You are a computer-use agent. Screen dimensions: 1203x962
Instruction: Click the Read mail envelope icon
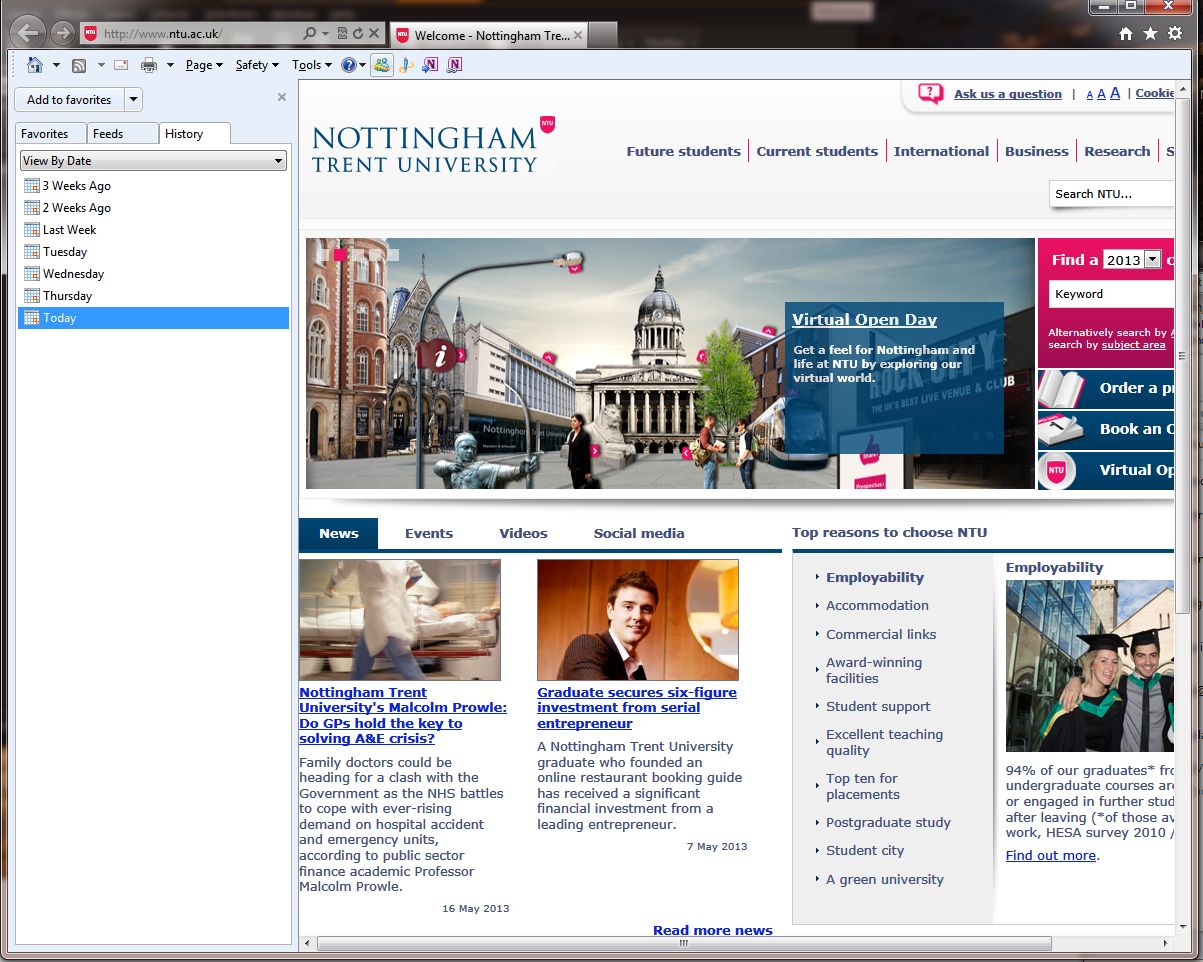(x=121, y=65)
